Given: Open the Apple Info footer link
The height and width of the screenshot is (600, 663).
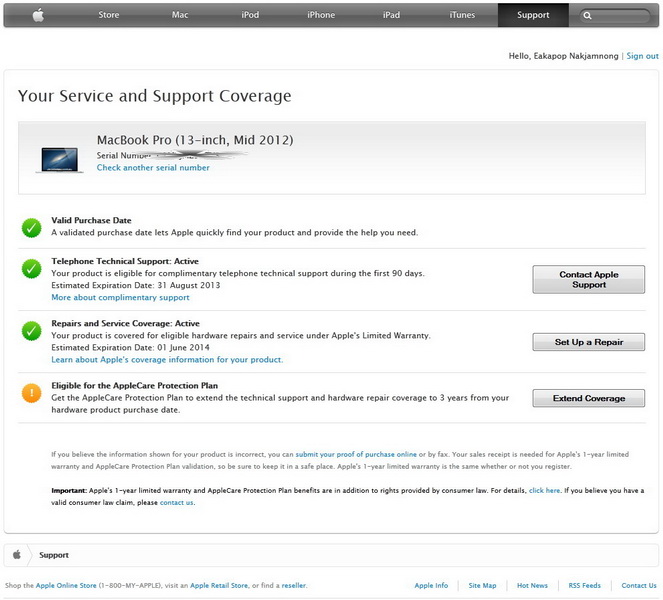Looking at the screenshot, I should click(431, 585).
